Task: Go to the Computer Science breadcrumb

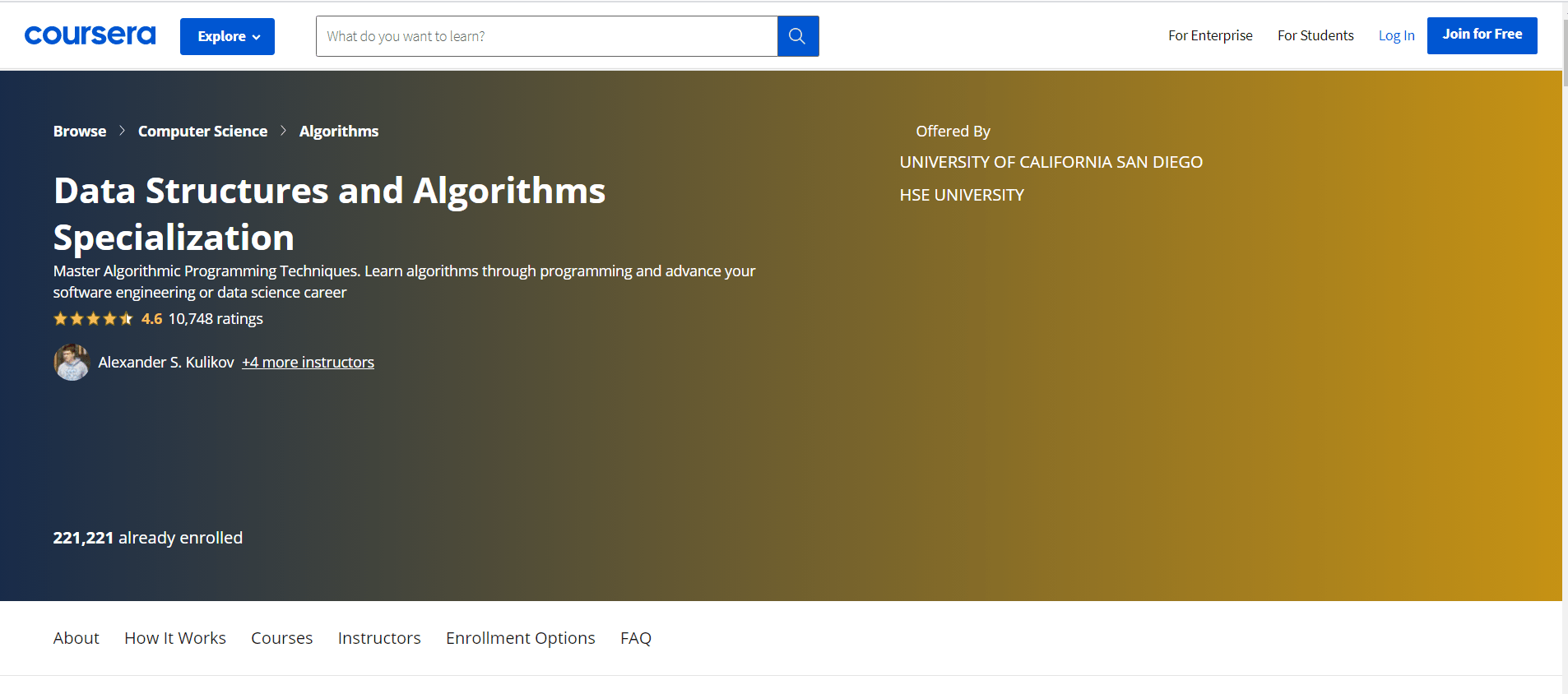Action: tap(202, 132)
